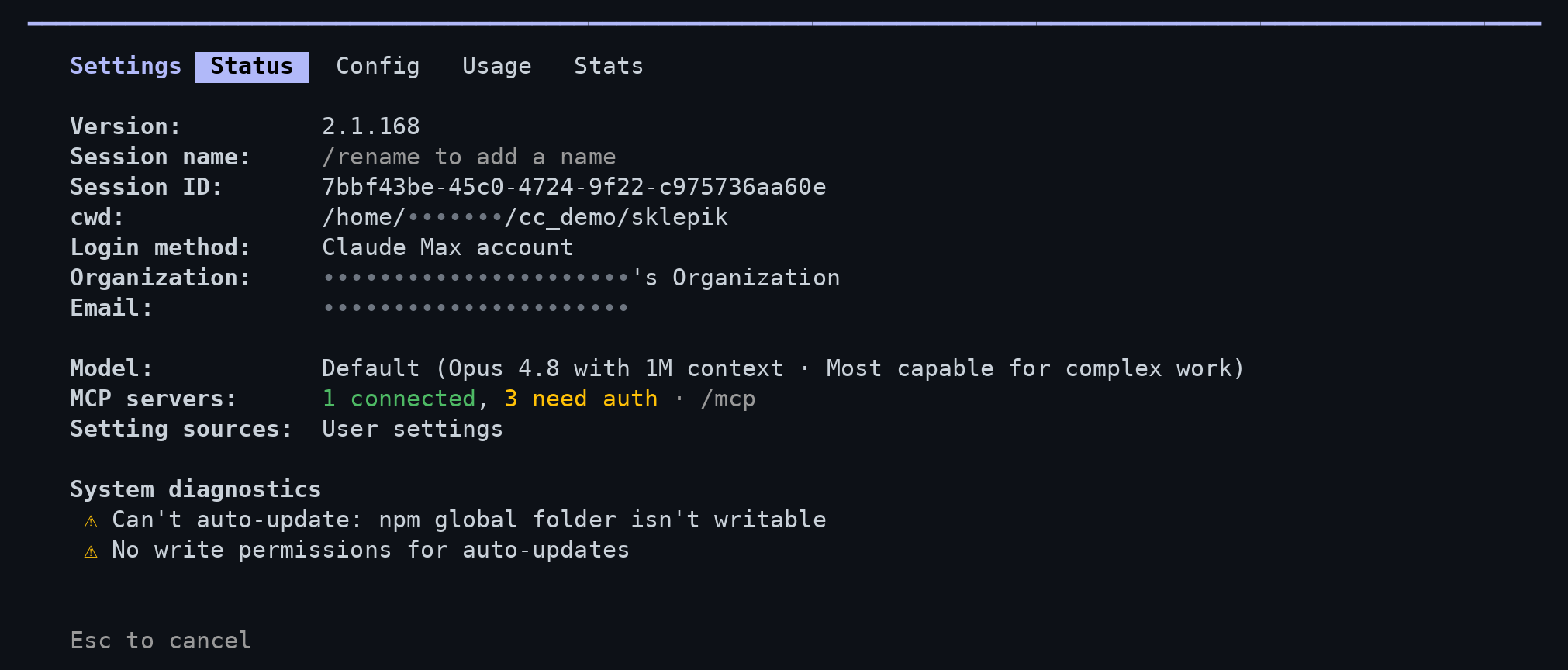Select the Stats tab
1568x670 pixels.
[608, 67]
